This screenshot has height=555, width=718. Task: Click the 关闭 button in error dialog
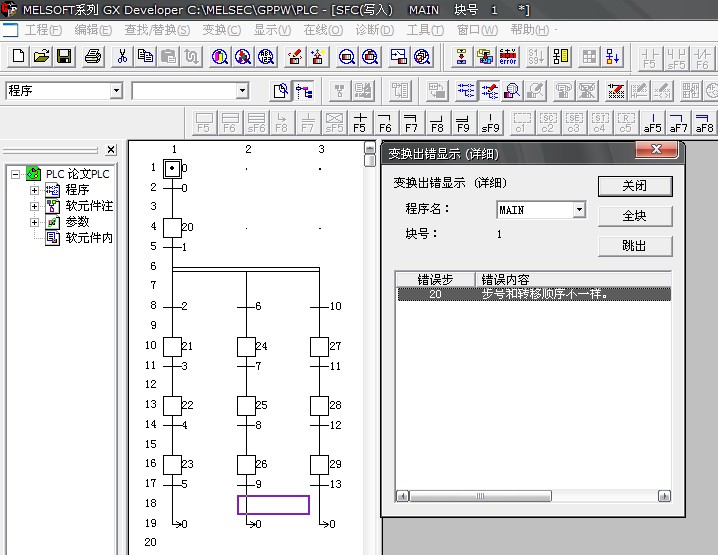634,186
